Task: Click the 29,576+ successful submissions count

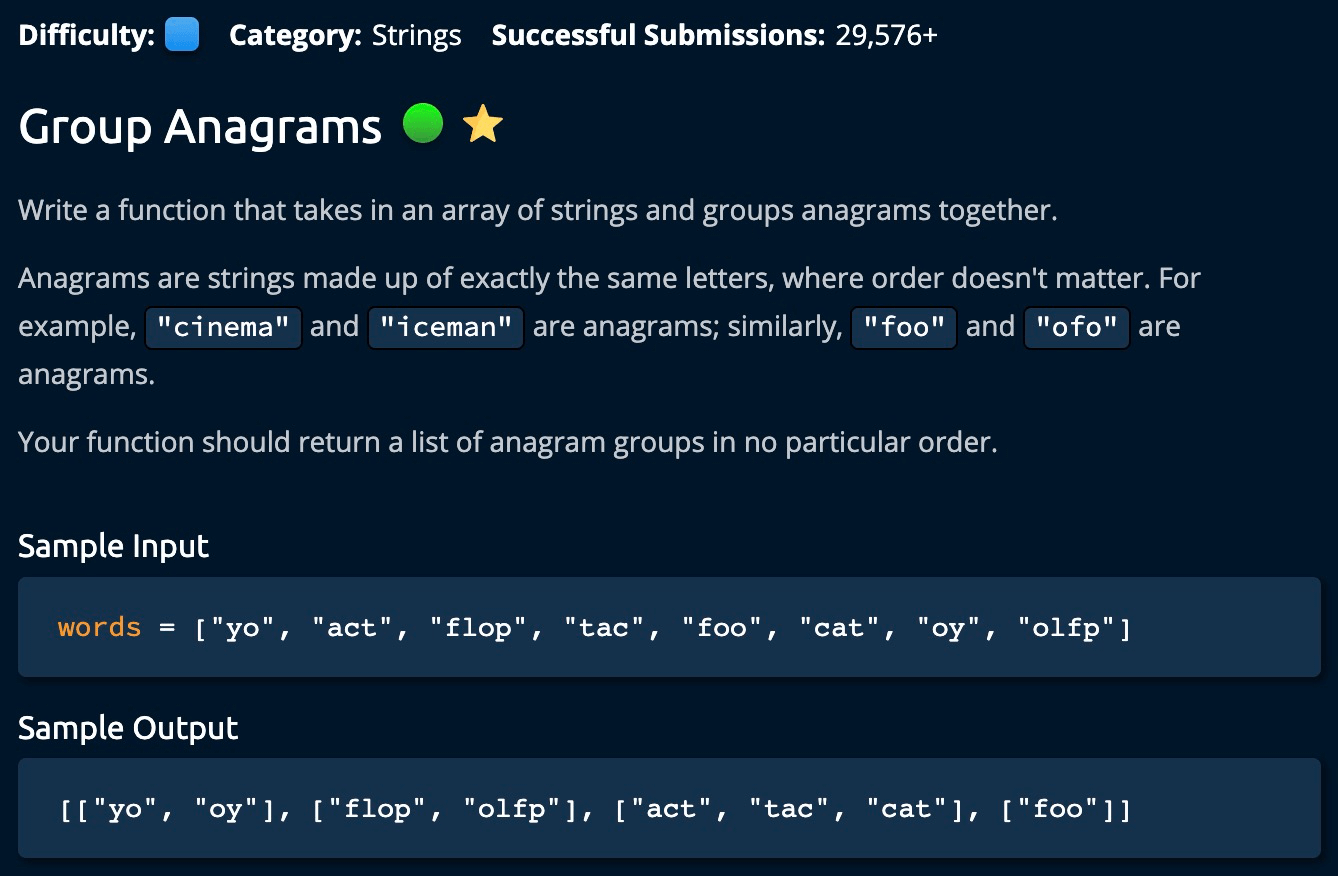Action: pos(887,36)
